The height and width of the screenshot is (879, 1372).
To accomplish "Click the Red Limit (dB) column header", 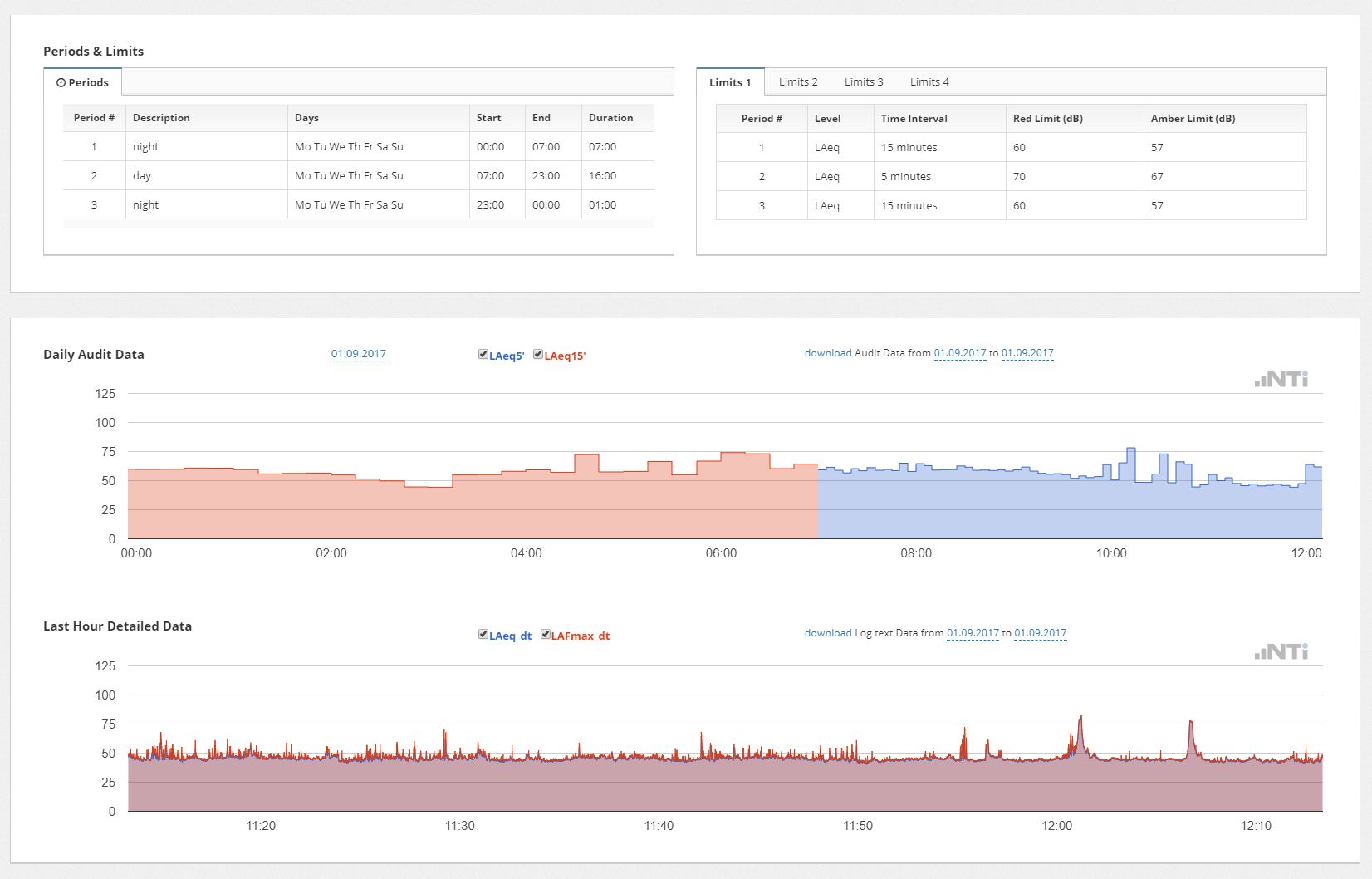I will click(1047, 119).
